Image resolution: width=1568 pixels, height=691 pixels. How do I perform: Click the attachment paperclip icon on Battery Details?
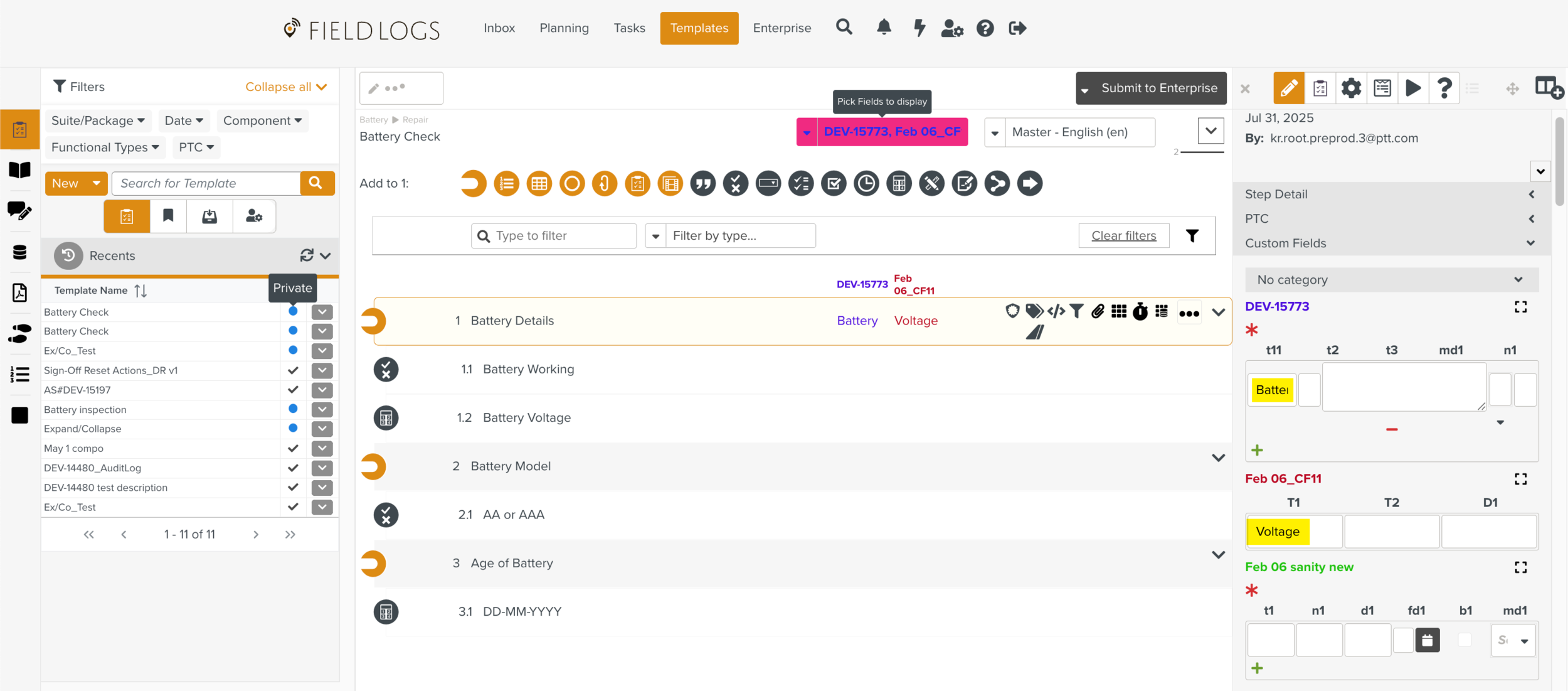tap(1098, 311)
